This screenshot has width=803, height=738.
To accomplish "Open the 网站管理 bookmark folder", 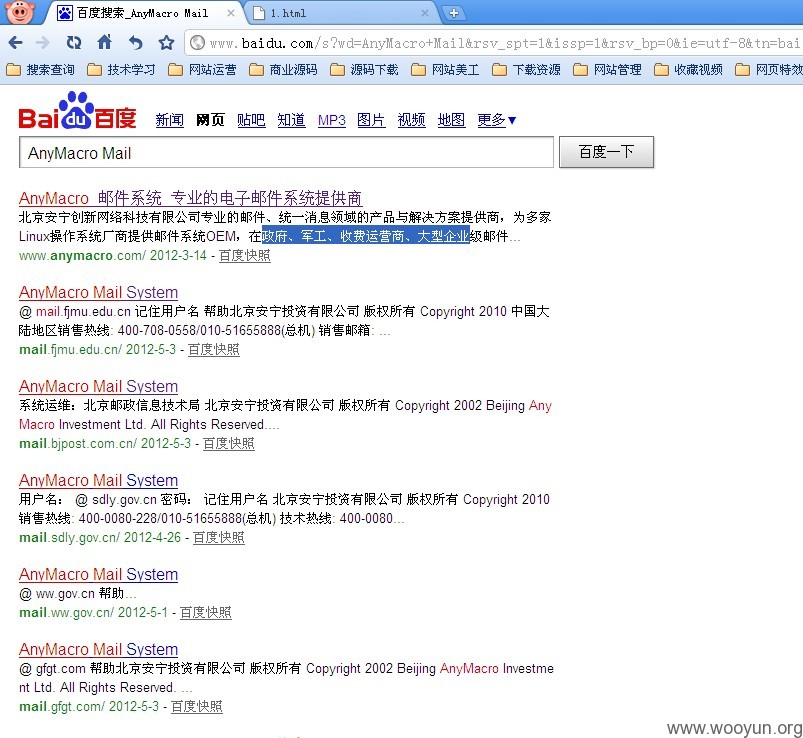I will pyautogui.click(x=607, y=70).
